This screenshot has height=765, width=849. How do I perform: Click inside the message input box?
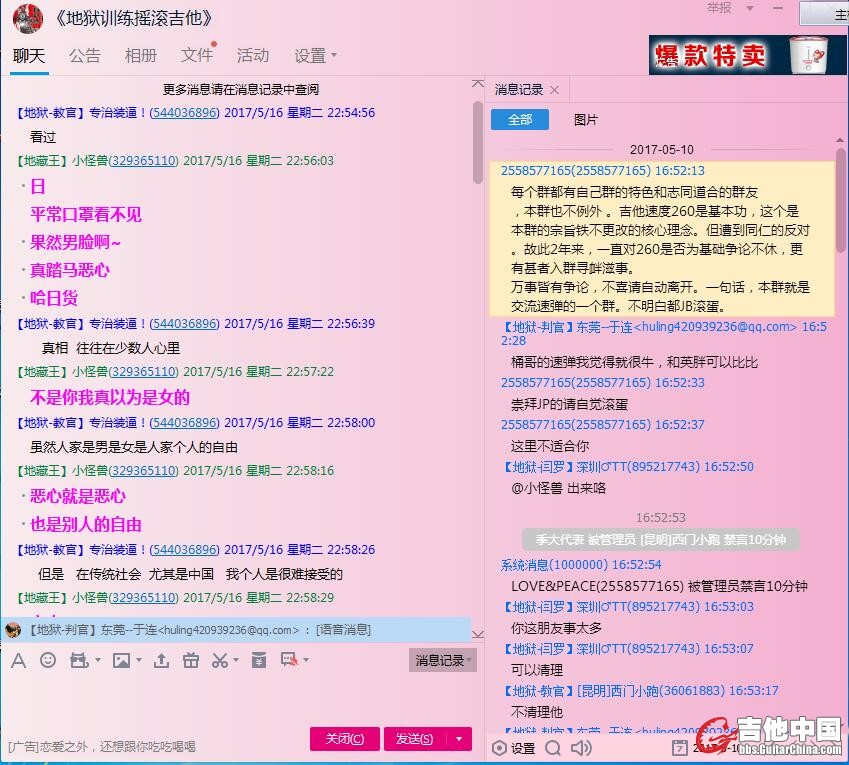(x=238, y=698)
